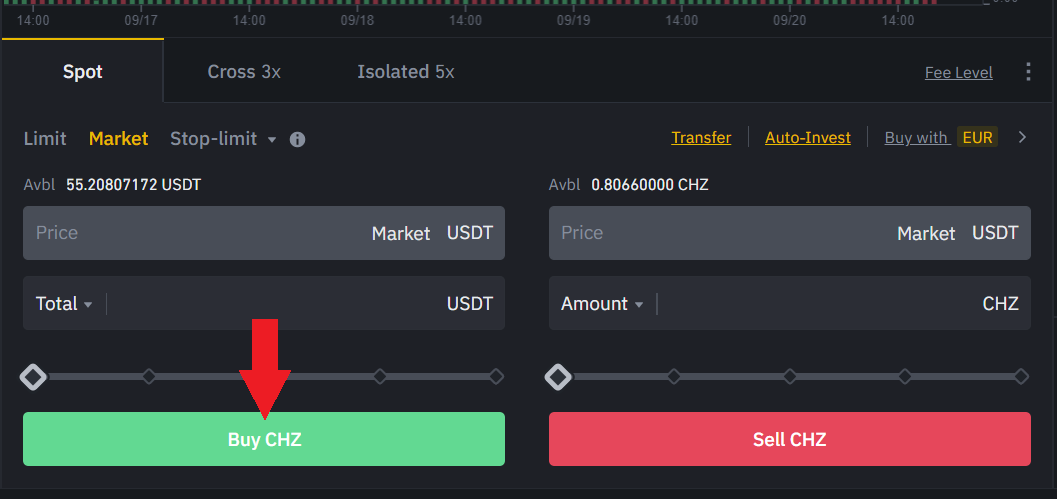The width and height of the screenshot is (1057, 499).
Task: Open the Total dropdown in buy form
Action: 65,304
